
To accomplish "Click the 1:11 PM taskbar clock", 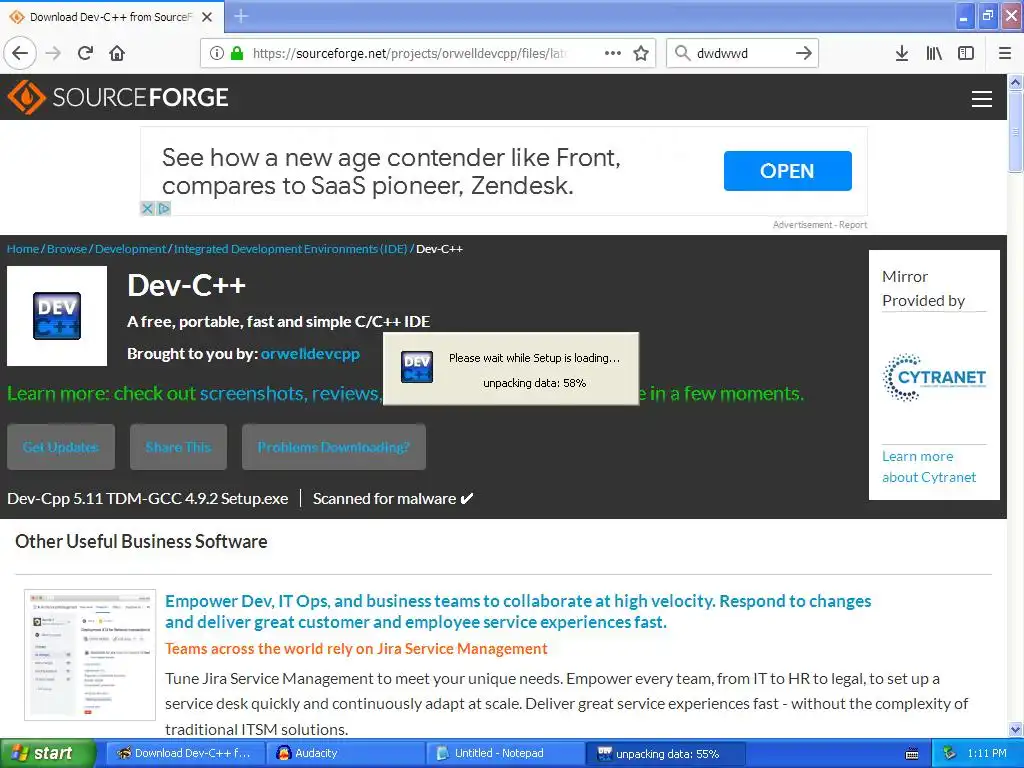I will pos(987,754).
